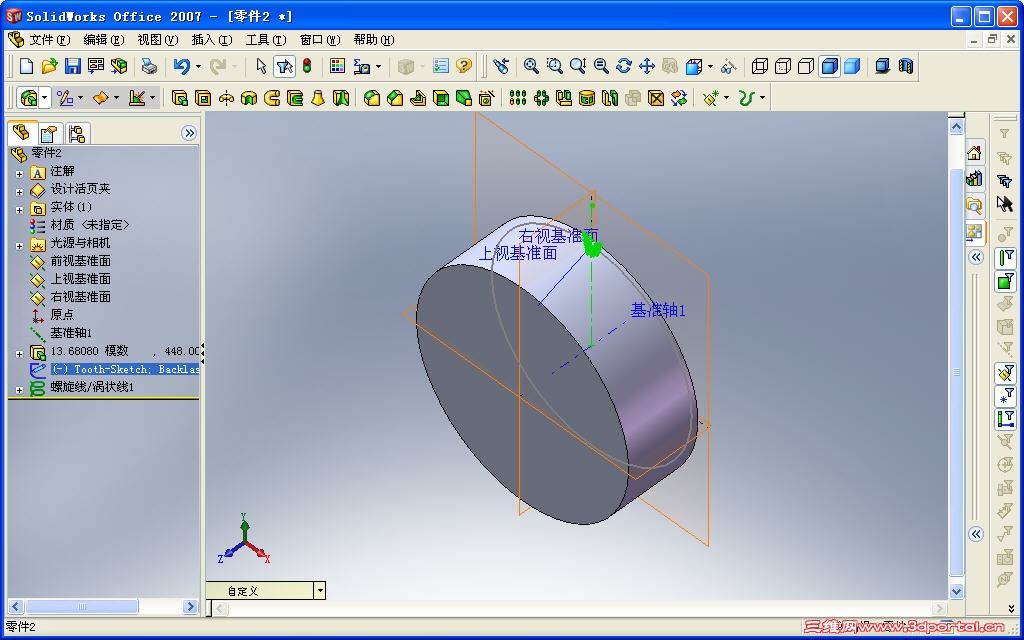1024x640 pixels.
Task: Save the part with the floppy icon
Action: tap(72, 66)
